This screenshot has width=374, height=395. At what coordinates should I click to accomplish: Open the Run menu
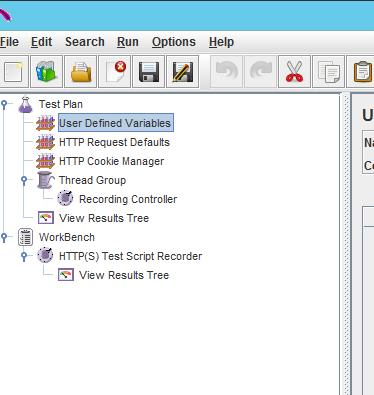coord(128,42)
